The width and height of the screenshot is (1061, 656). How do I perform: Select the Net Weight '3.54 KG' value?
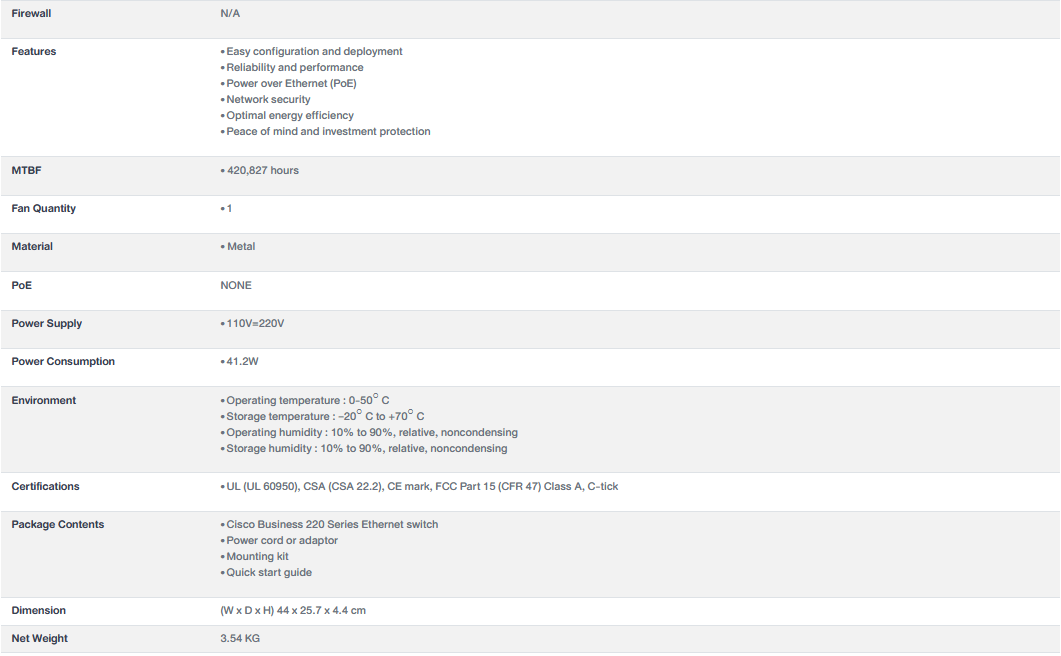pyautogui.click(x=240, y=638)
